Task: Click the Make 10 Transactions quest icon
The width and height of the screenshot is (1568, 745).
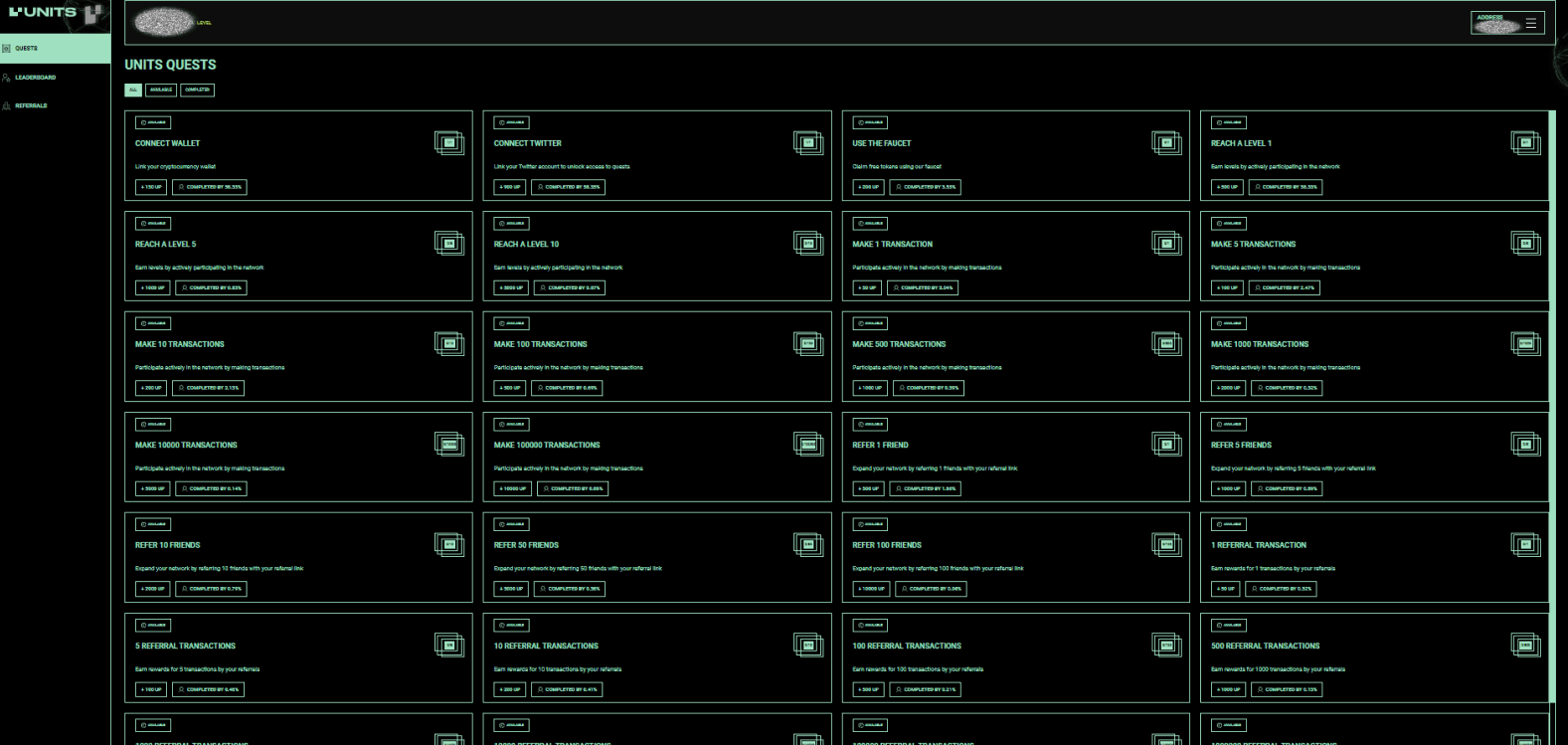Action: point(449,344)
